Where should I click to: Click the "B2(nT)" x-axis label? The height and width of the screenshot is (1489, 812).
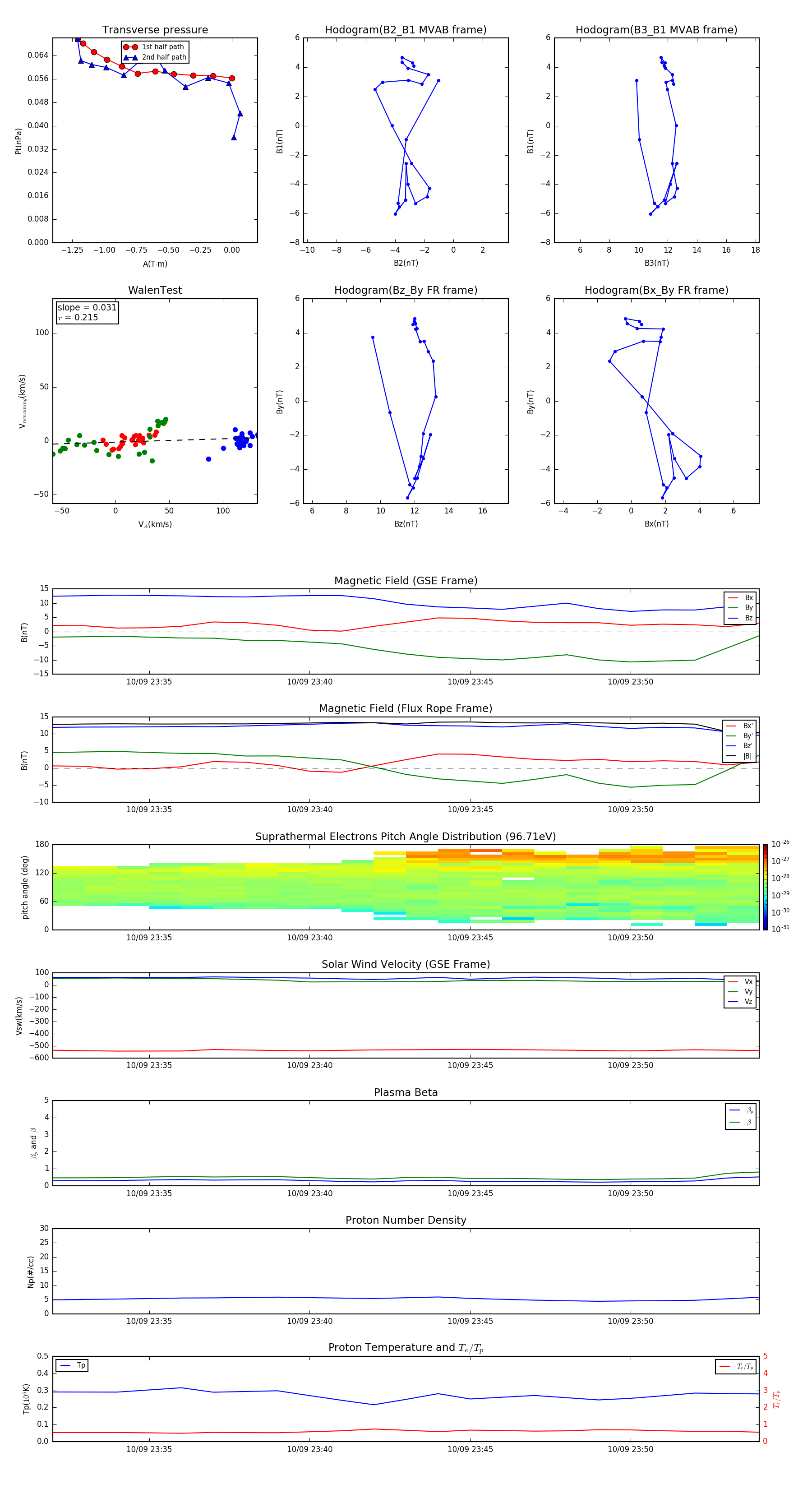tap(406, 263)
